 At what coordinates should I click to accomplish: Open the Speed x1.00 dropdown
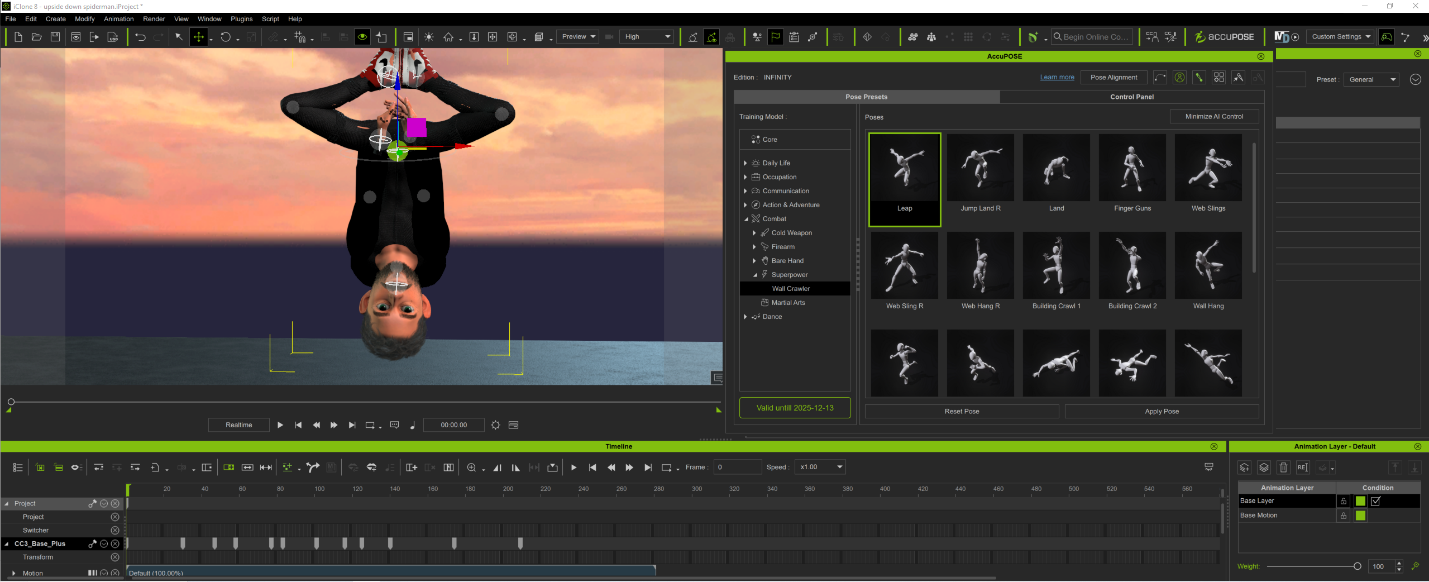tap(820, 467)
